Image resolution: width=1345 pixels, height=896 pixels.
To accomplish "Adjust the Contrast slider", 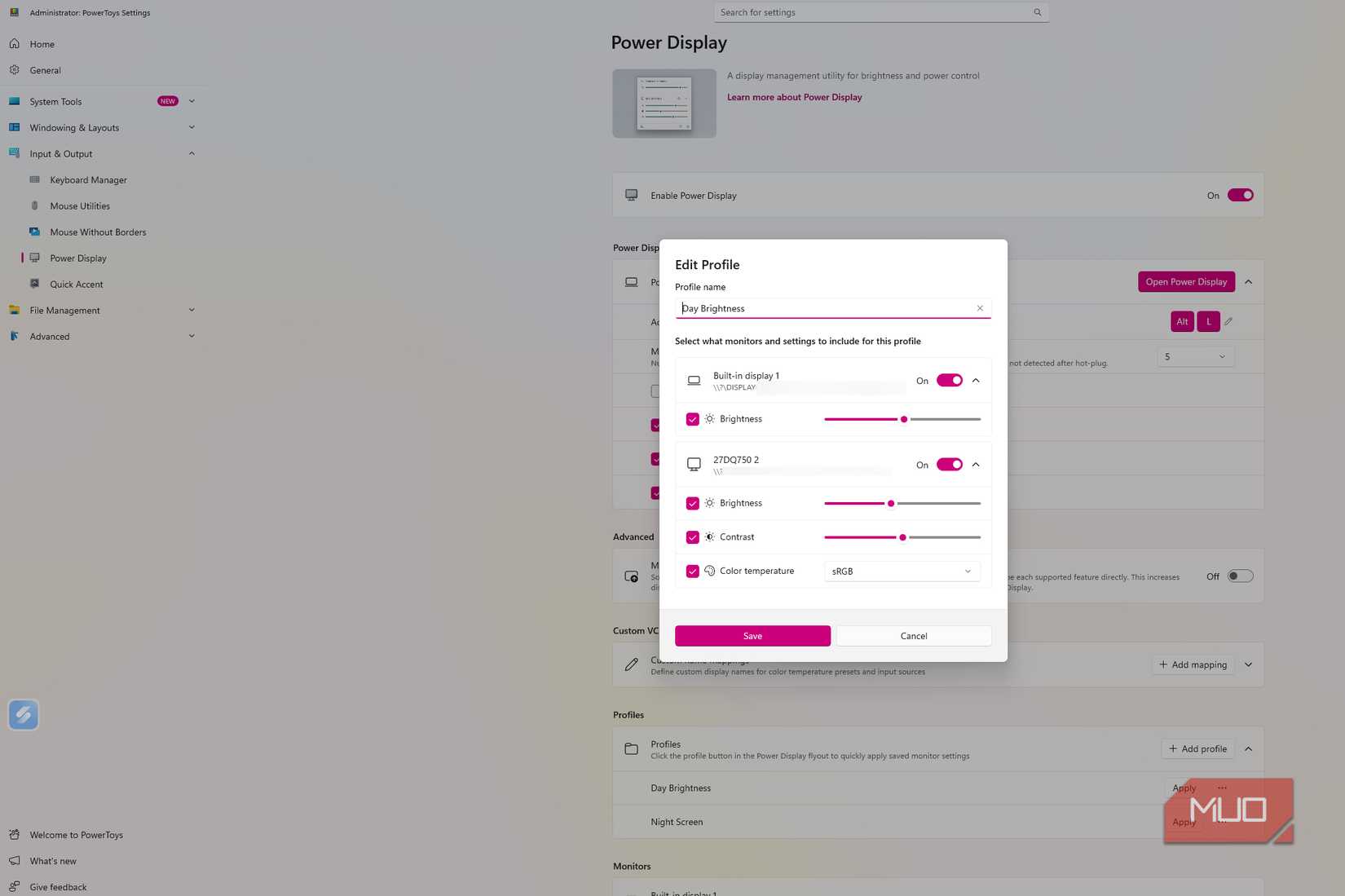I will 902,537.
